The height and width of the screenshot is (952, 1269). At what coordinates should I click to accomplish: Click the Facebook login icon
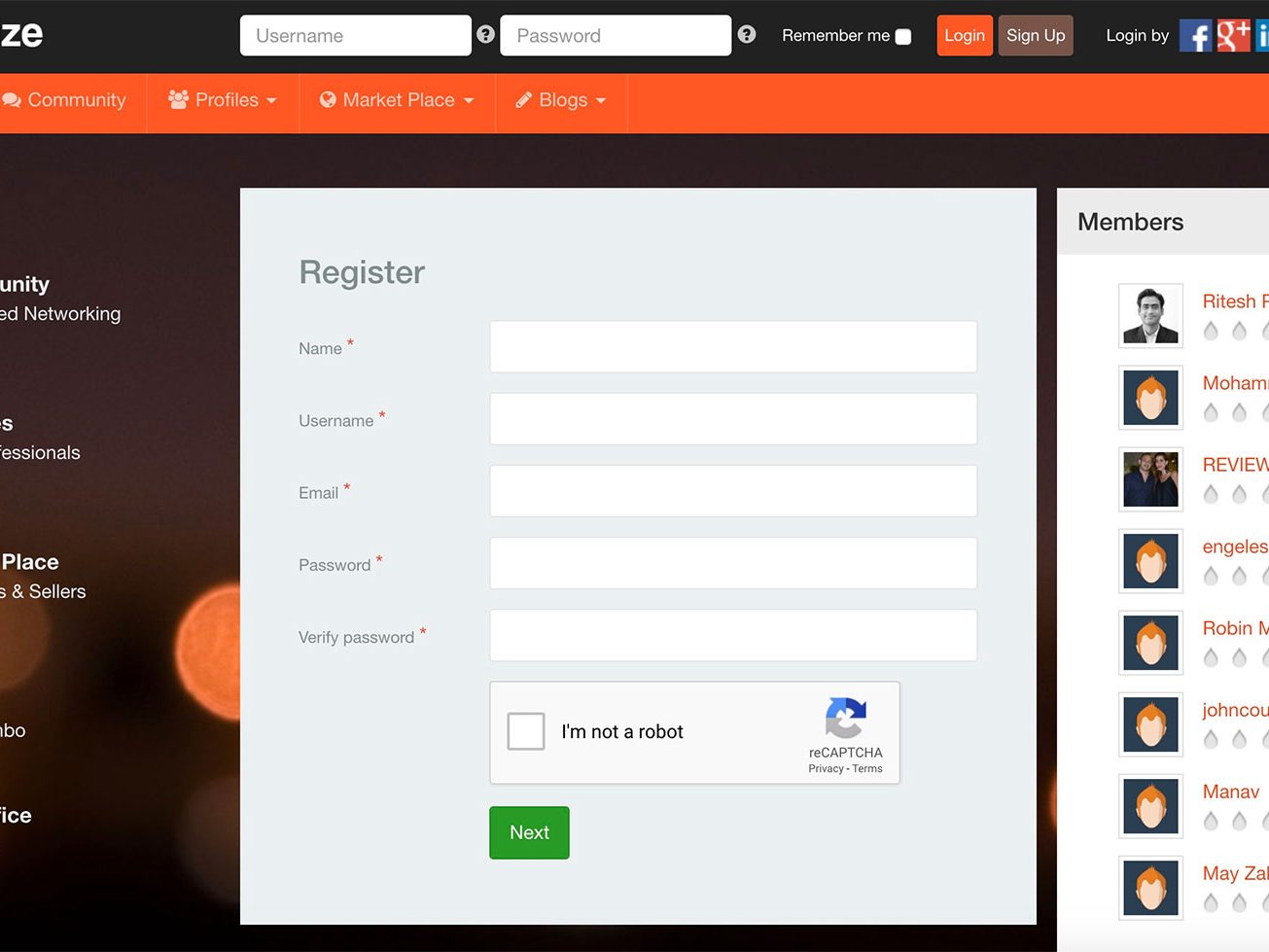click(1195, 36)
